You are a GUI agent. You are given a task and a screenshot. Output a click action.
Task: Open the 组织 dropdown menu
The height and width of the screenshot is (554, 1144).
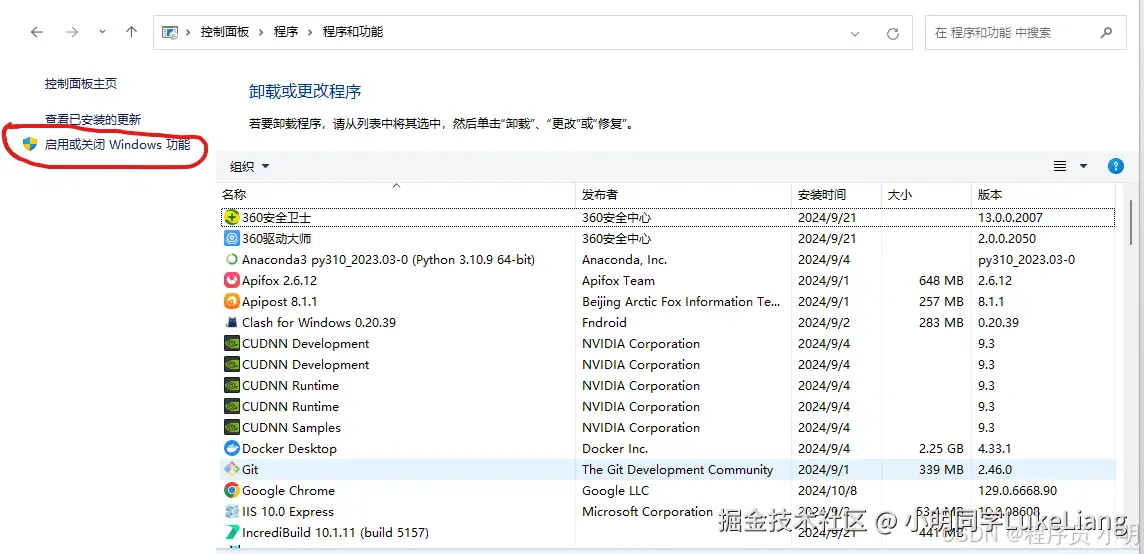[x=250, y=166]
